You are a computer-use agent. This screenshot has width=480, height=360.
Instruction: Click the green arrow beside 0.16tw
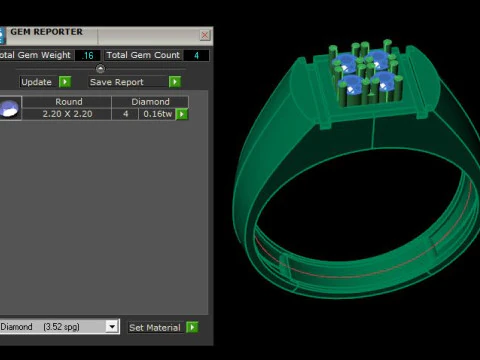click(x=182, y=114)
